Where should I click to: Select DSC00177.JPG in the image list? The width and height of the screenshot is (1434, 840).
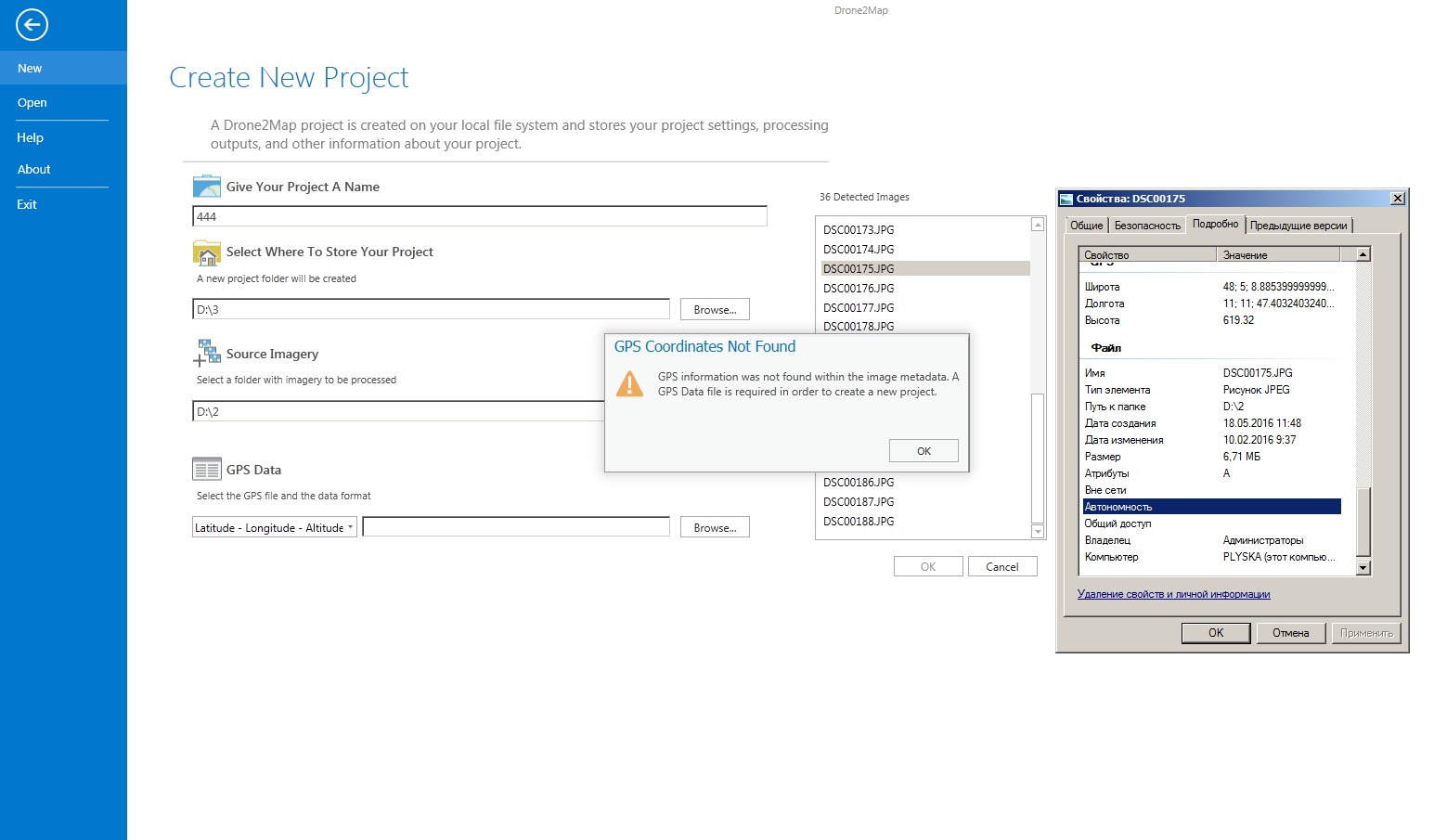[x=859, y=308]
